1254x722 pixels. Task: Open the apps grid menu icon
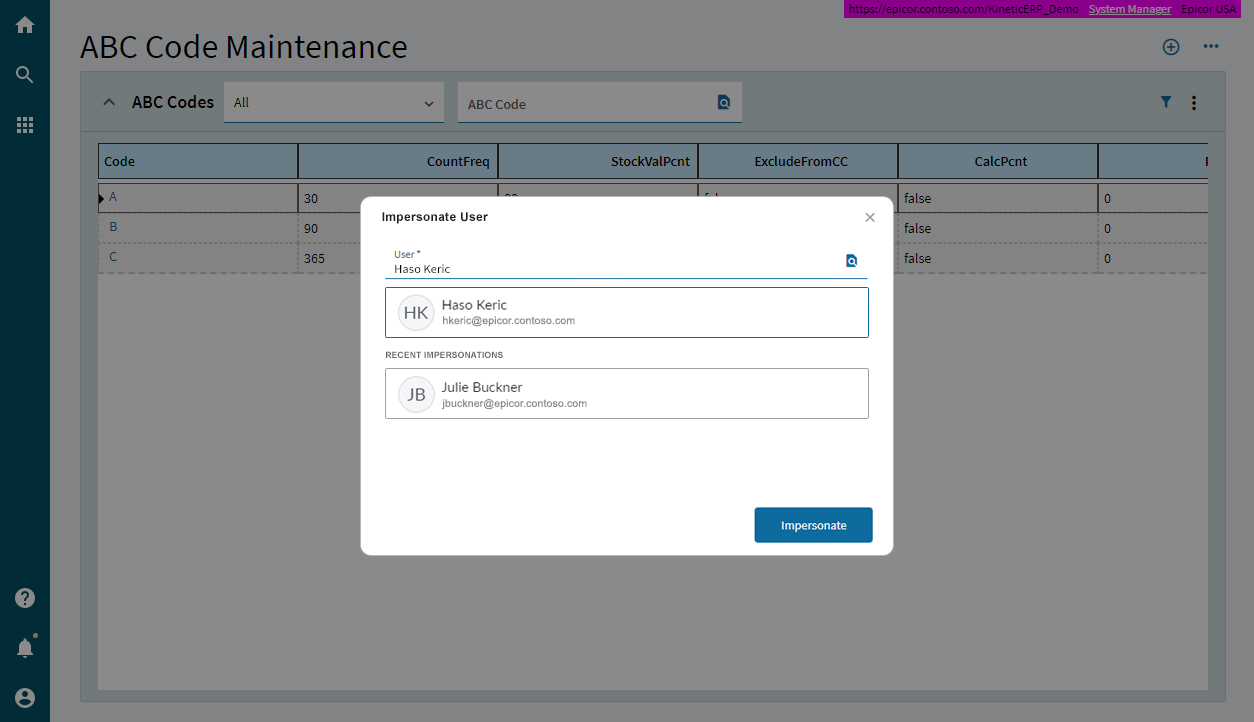pyautogui.click(x=25, y=125)
